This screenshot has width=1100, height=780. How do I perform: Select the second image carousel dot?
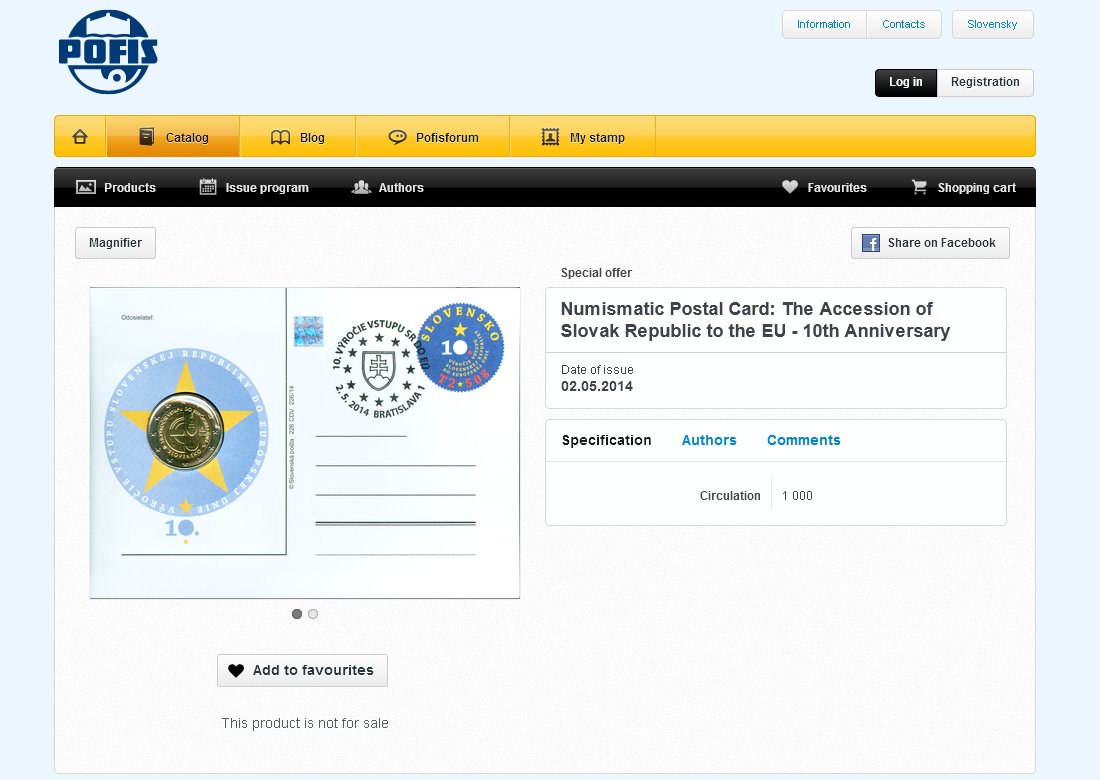coord(313,614)
